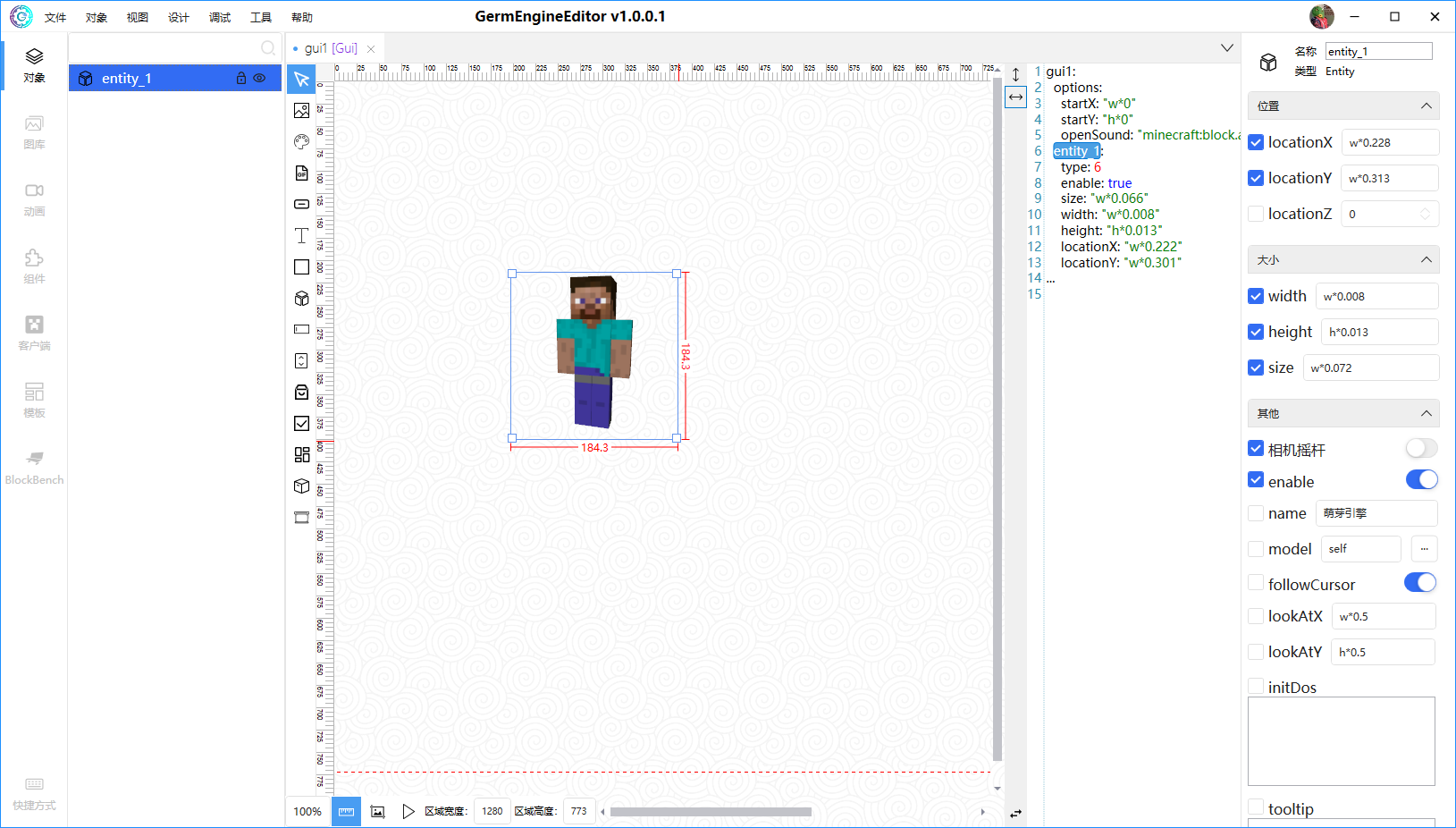The height and width of the screenshot is (828, 1456).
Task: Open the 设计 design menu
Action: [x=179, y=18]
